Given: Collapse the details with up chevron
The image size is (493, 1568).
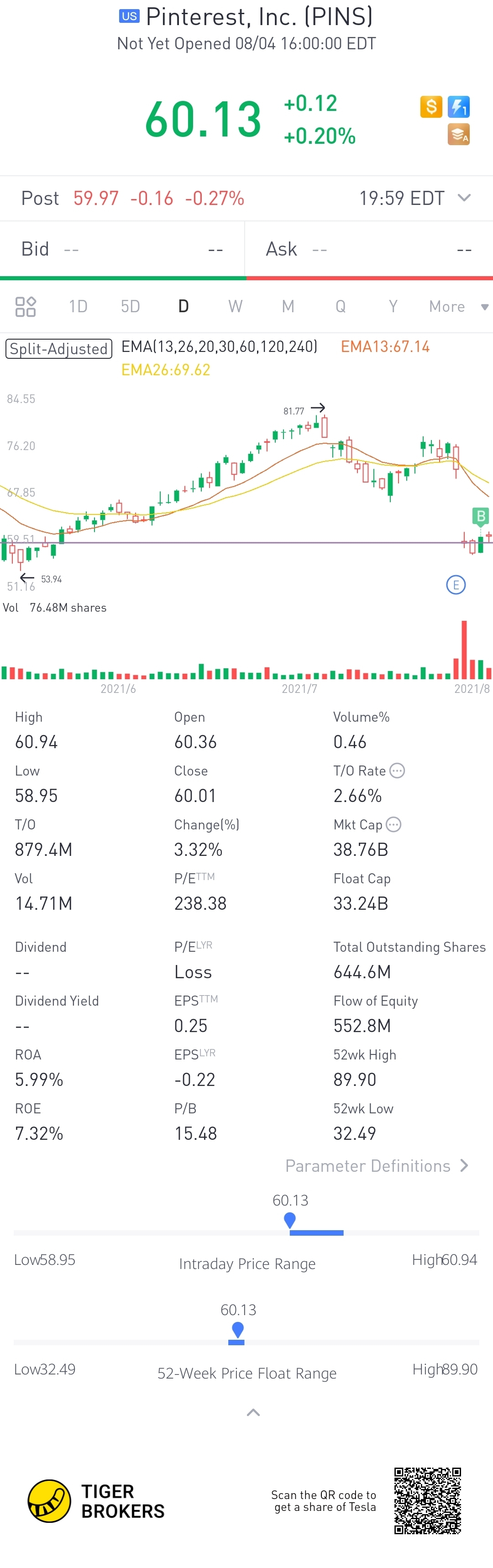Looking at the screenshot, I should tap(253, 1413).
